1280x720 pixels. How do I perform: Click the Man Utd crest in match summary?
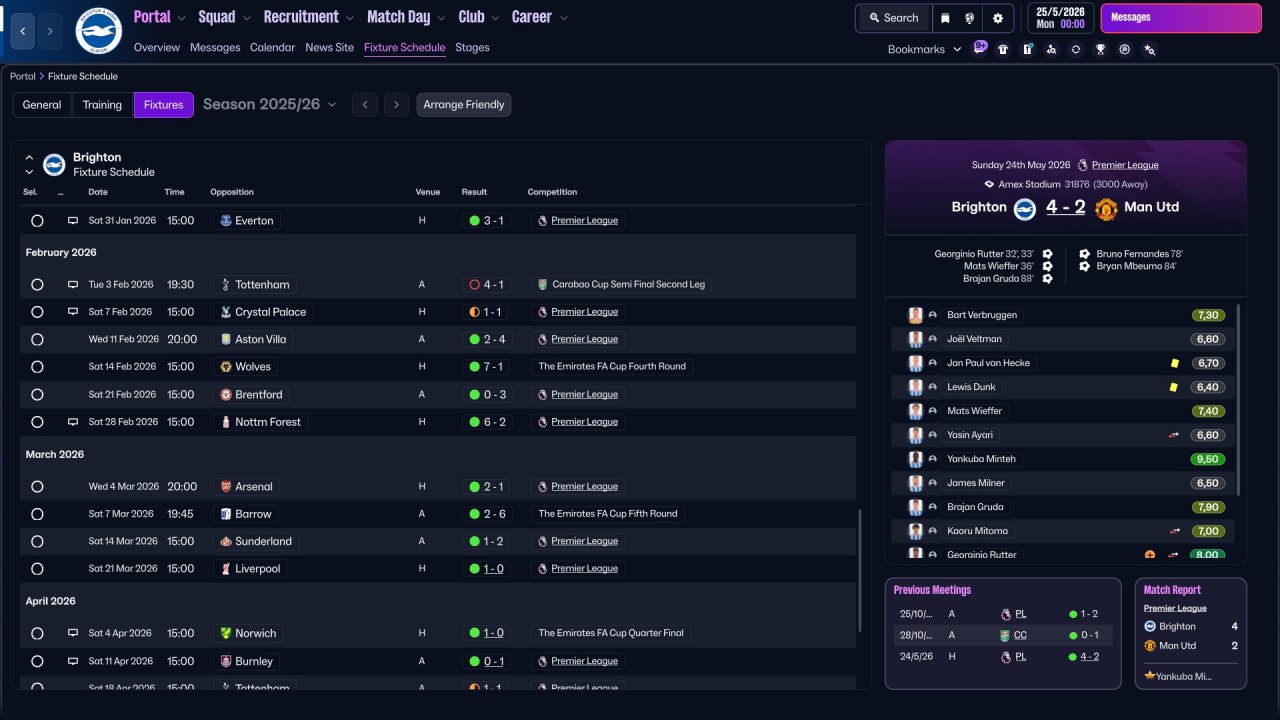1106,208
